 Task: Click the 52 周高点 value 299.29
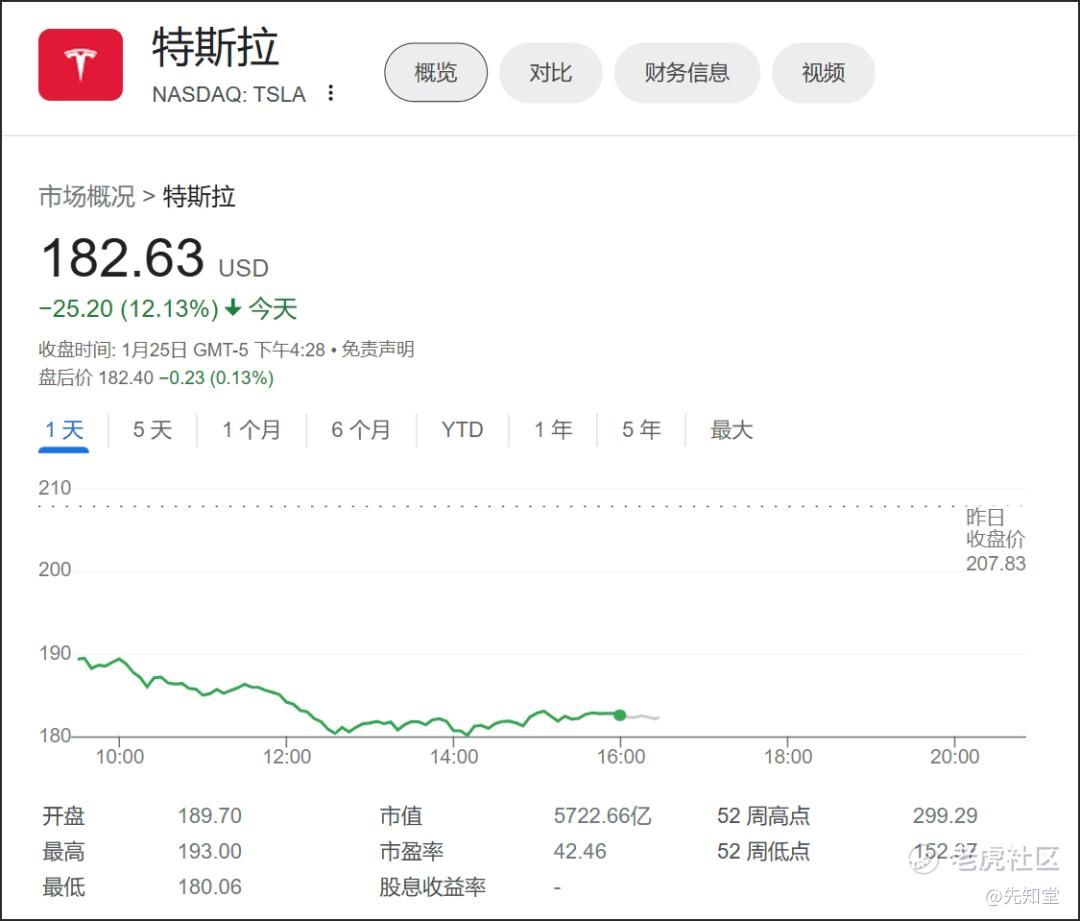[945, 816]
